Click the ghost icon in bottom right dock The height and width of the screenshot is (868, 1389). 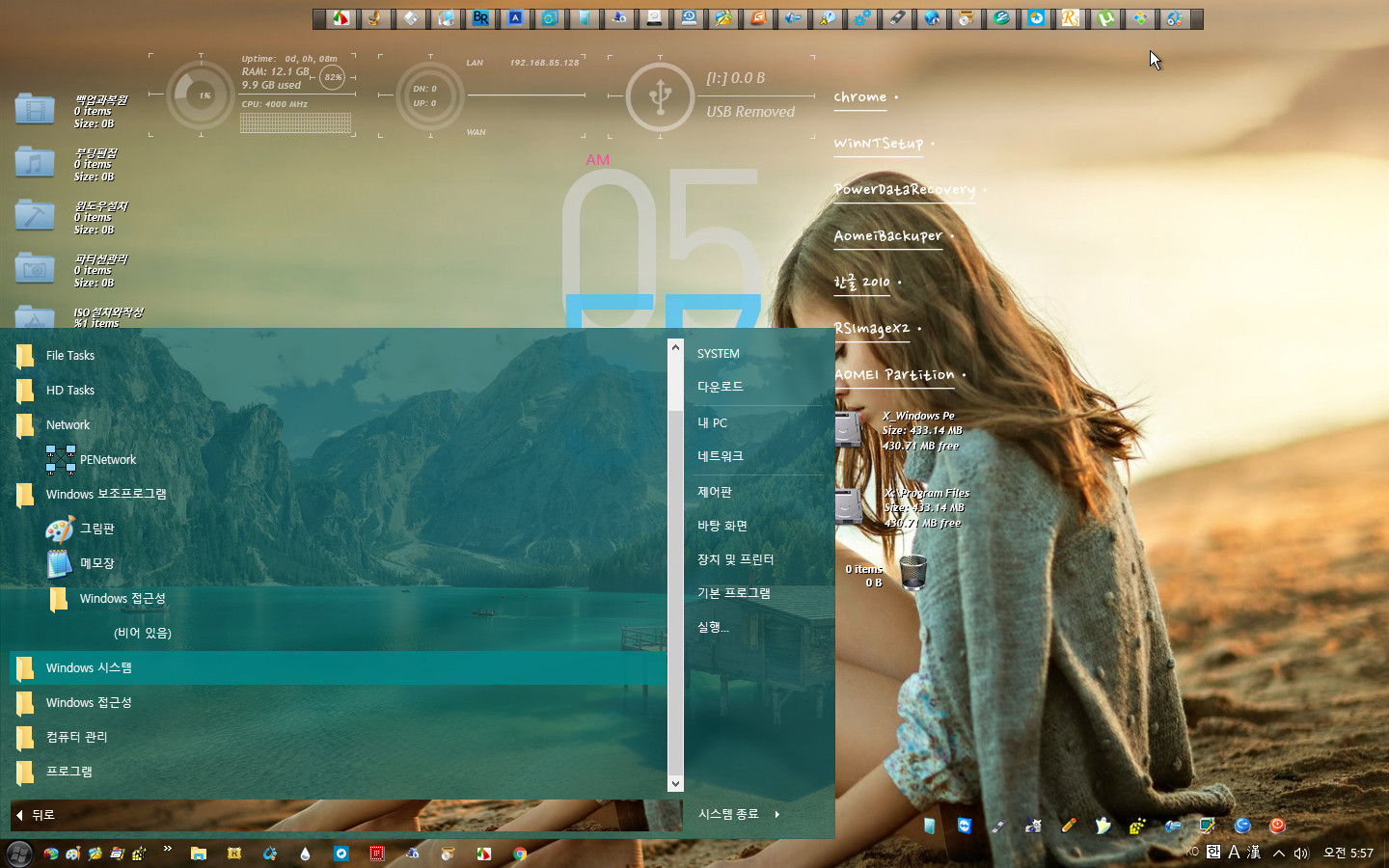click(1103, 826)
